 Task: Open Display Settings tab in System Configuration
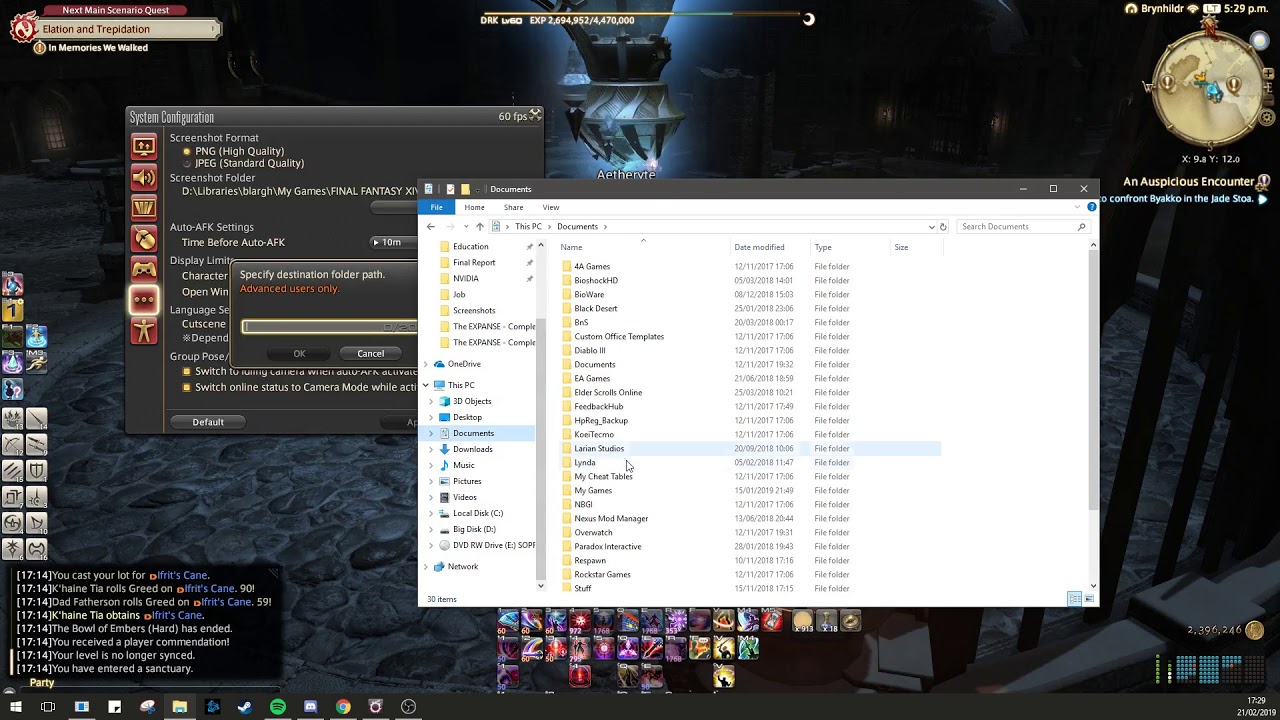144,147
